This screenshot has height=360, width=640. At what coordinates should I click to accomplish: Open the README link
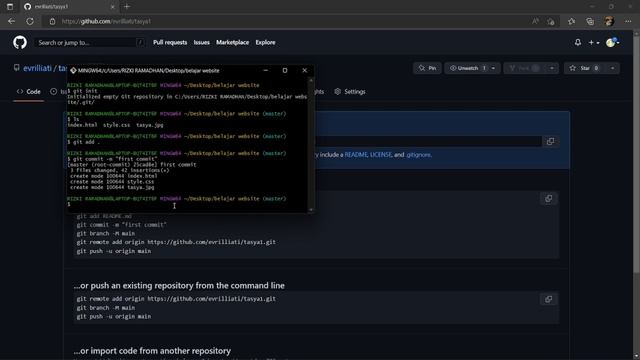(356, 155)
